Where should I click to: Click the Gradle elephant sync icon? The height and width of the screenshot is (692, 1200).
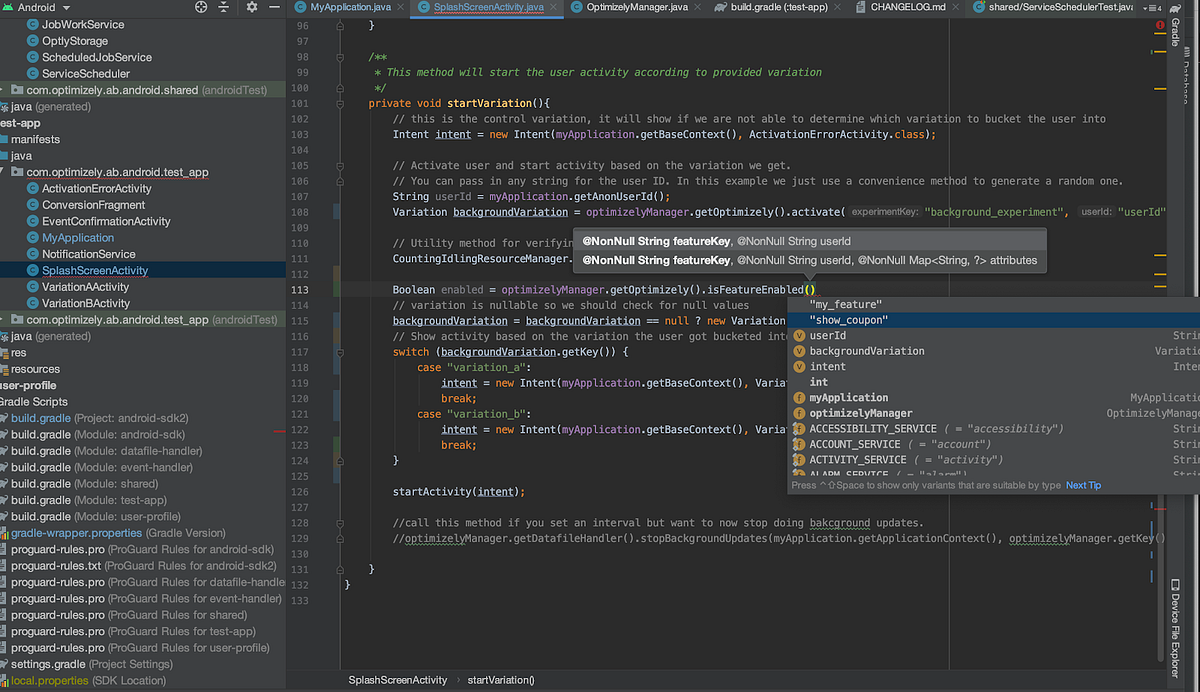click(x=1175, y=9)
